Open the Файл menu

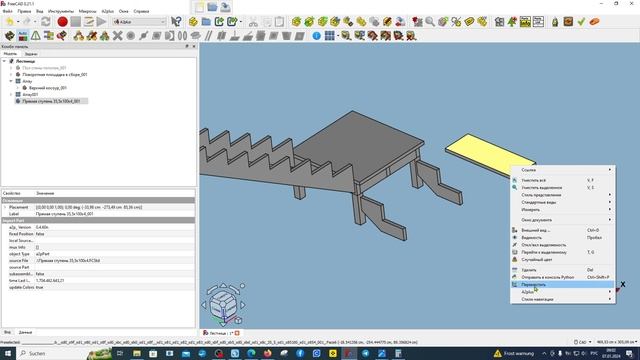coord(7,11)
